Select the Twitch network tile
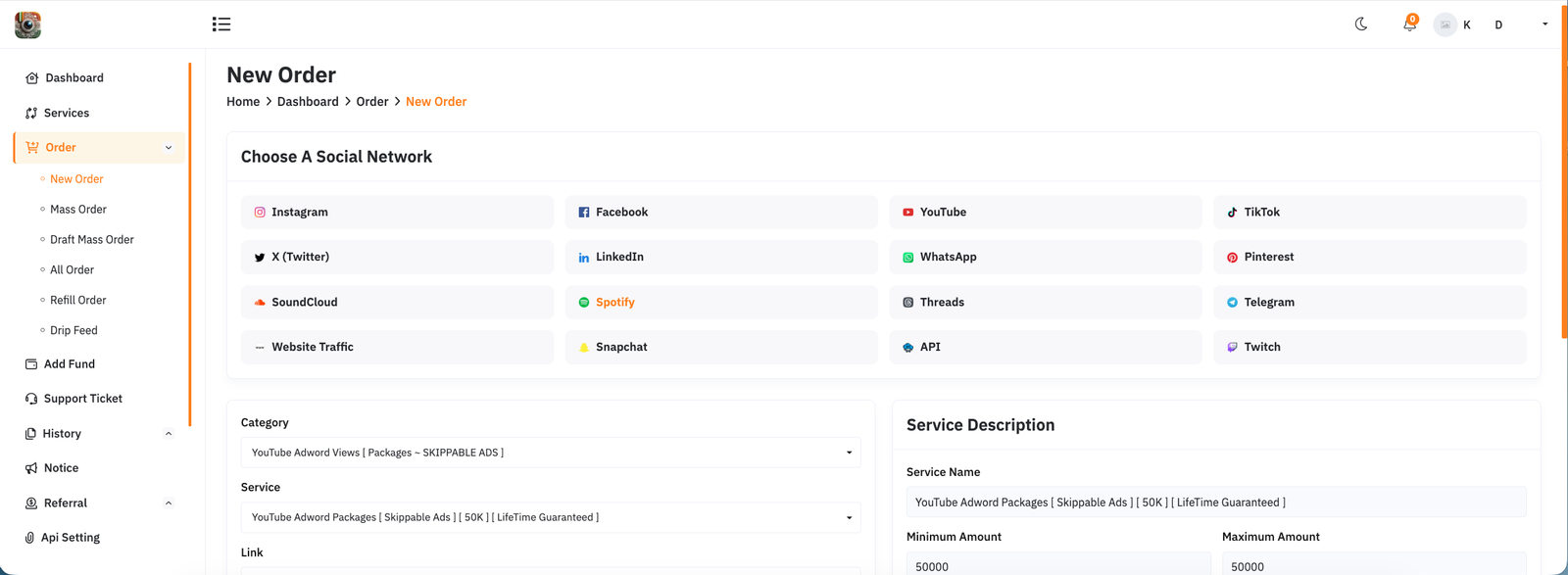This screenshot has height=575, width=1568. pyautogui.click(x=1369, y=348)
